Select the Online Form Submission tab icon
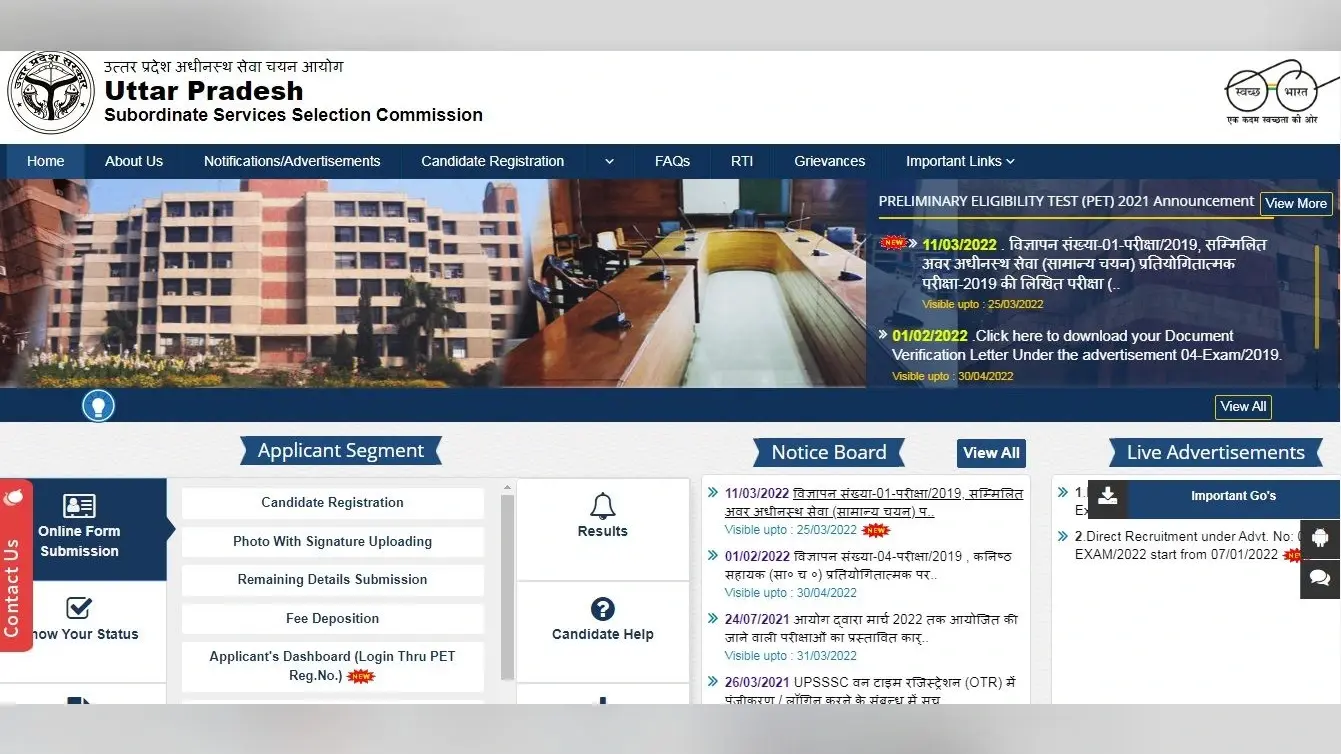 (x=79, y=506)
